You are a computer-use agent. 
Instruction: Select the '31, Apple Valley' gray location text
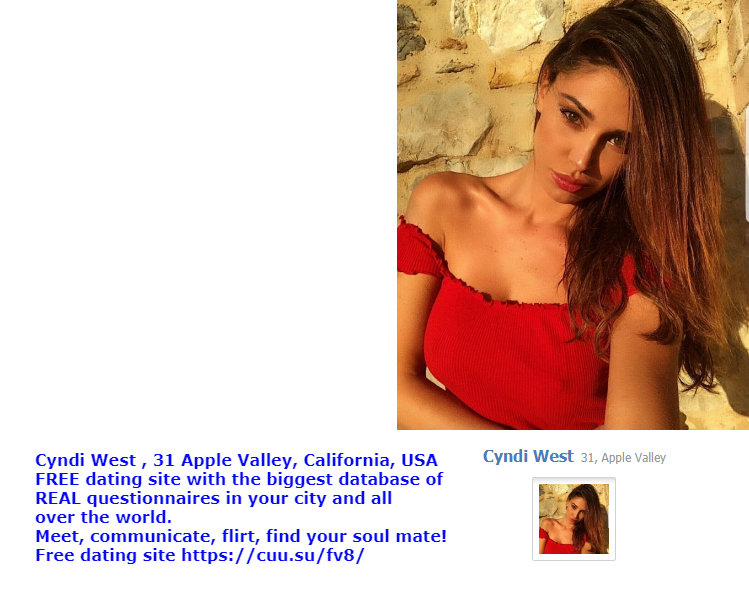click(x=623, y=458)
